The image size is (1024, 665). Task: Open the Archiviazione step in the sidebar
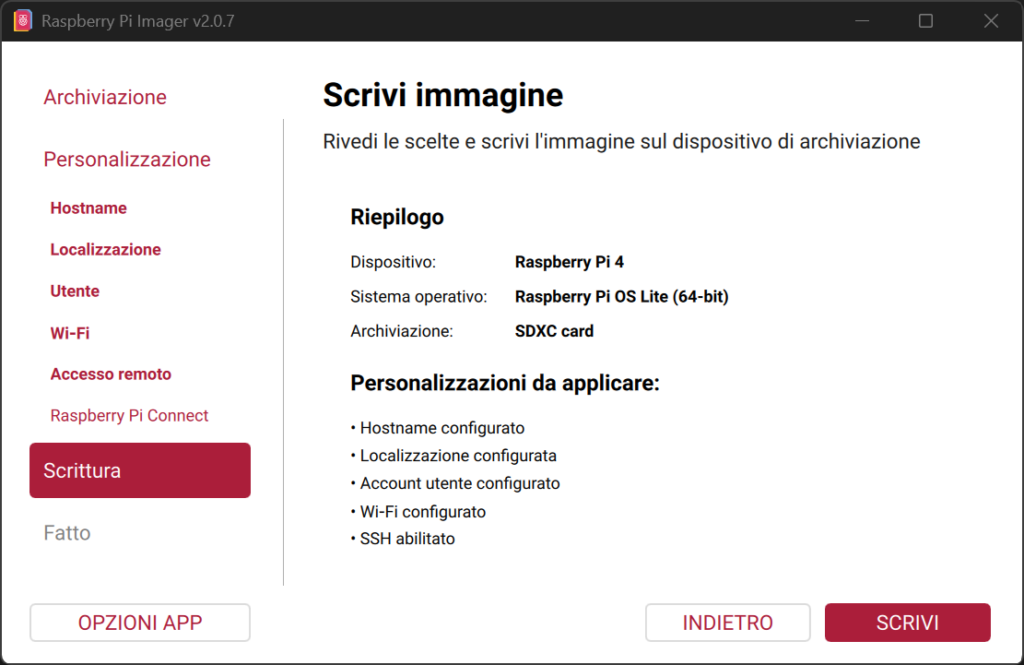104,97
